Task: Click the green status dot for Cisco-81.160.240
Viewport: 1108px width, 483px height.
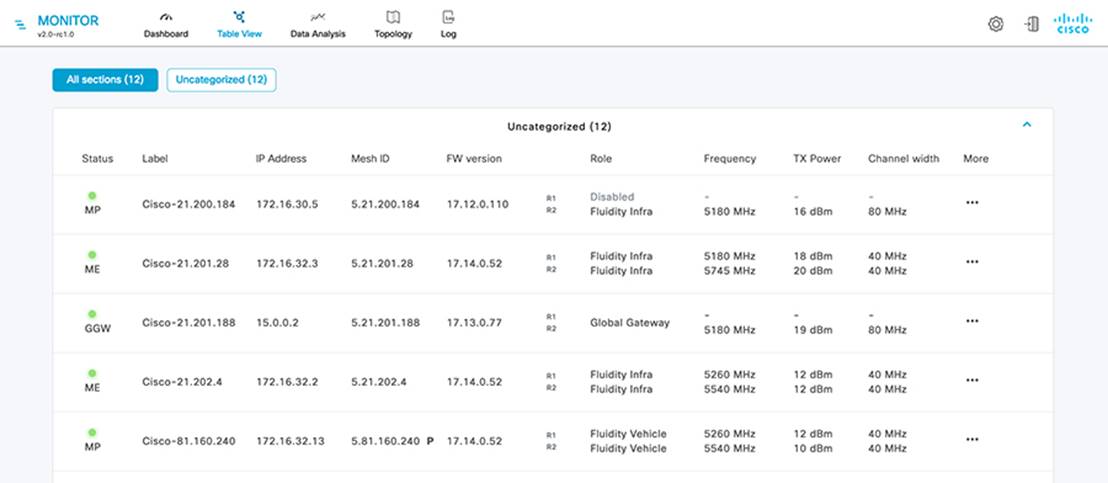Action: (x=92, y=433)
